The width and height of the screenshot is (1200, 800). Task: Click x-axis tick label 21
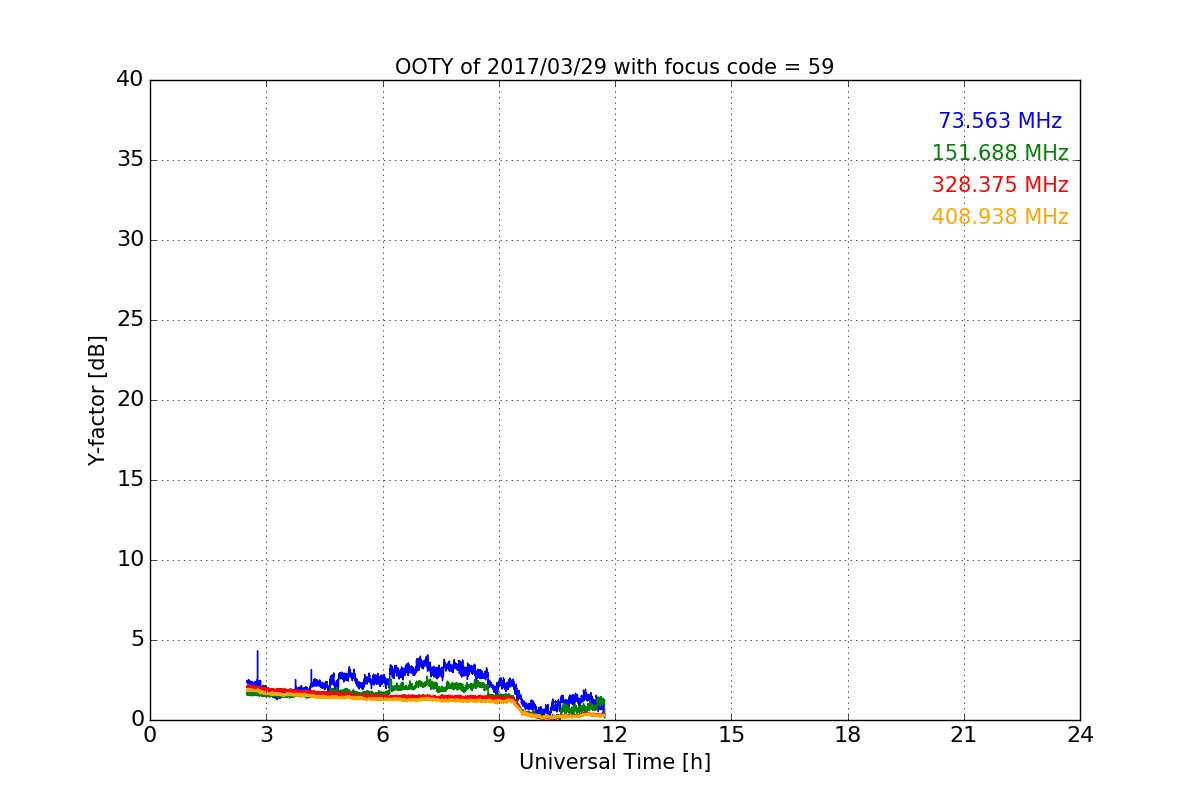click(x=964, y=734)
